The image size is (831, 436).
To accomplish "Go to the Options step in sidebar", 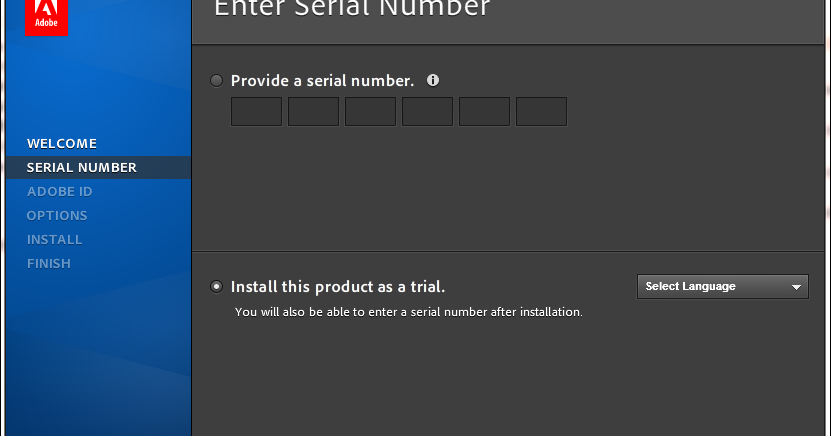I will [57, 216].
